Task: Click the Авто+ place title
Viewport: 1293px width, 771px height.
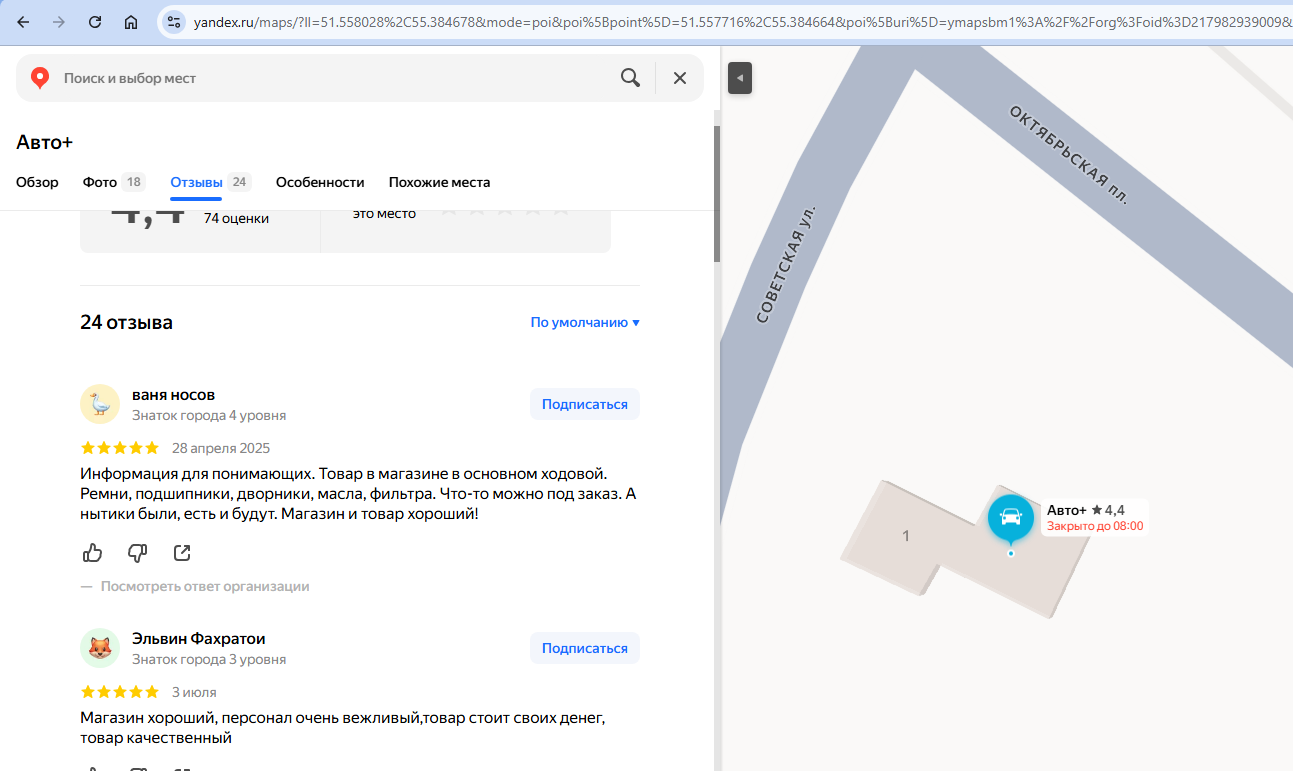Action: point(45,142)
